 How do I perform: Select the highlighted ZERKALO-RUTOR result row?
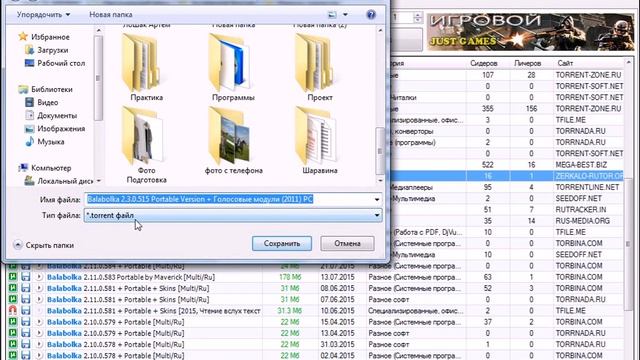point(506,176)
